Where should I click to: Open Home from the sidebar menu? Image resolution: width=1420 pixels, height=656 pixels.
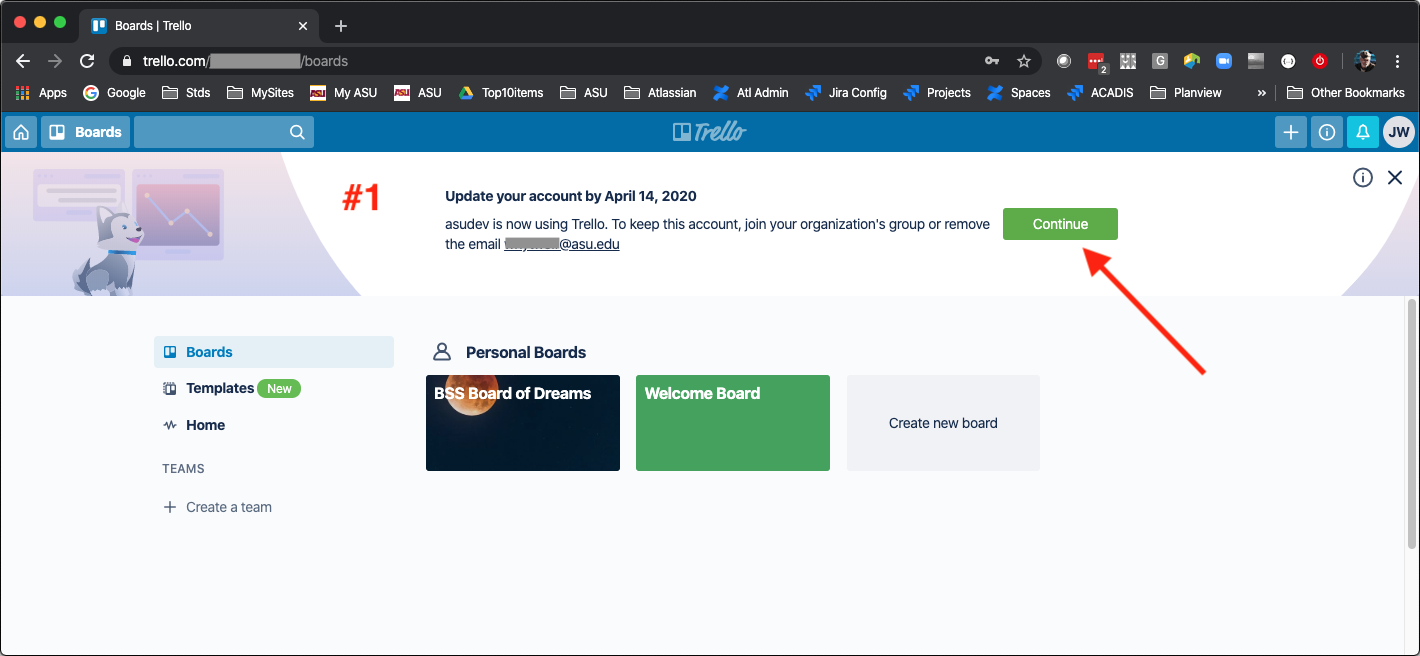point(203,424)
